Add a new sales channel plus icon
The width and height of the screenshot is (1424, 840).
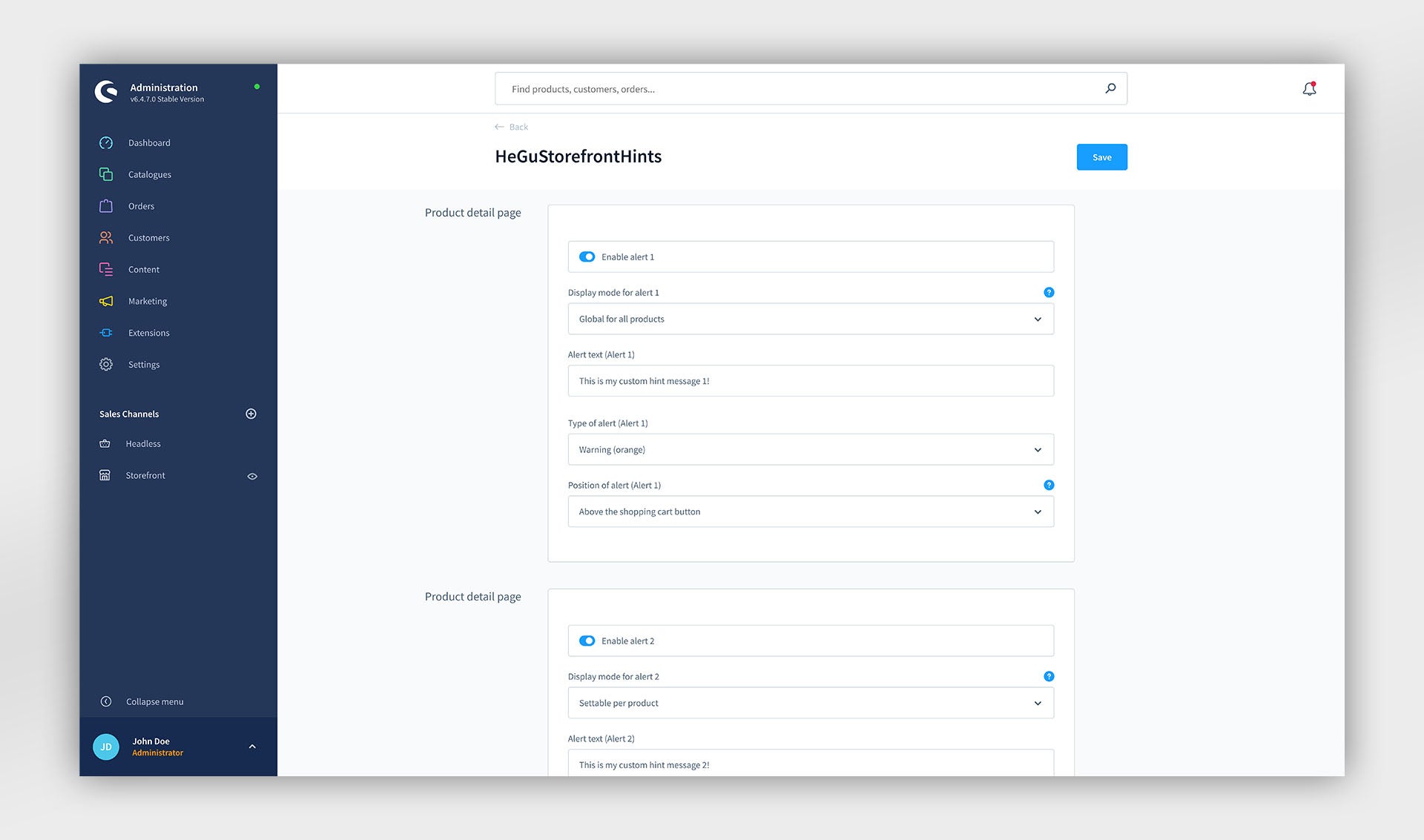(x=251, y=414)
